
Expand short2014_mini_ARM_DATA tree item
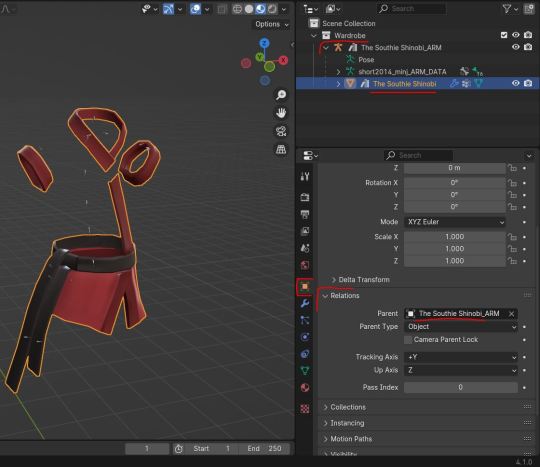(338, 72)
